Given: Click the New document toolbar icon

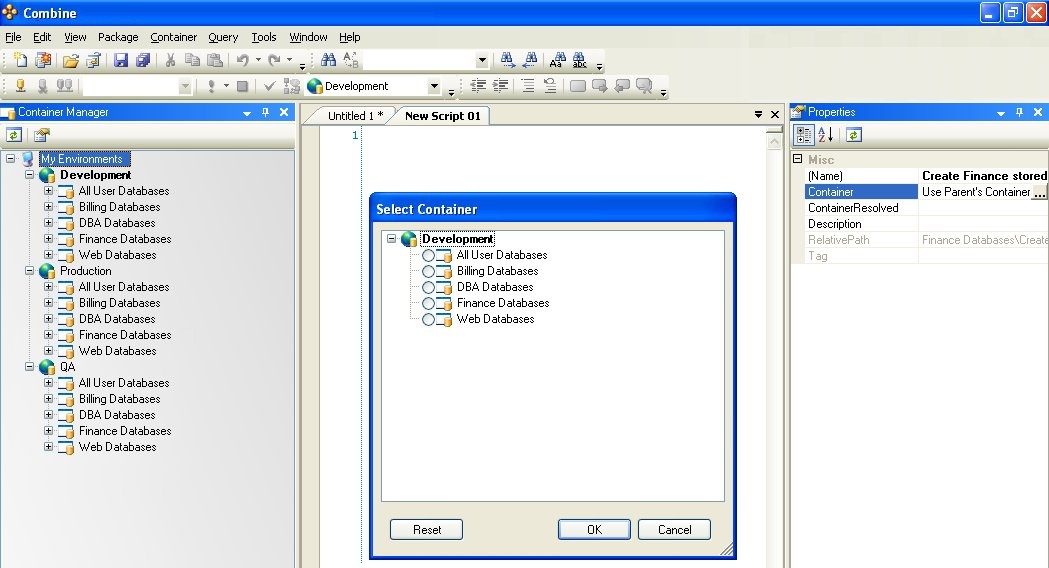Looking at the screenshot, I should point(21,60).
